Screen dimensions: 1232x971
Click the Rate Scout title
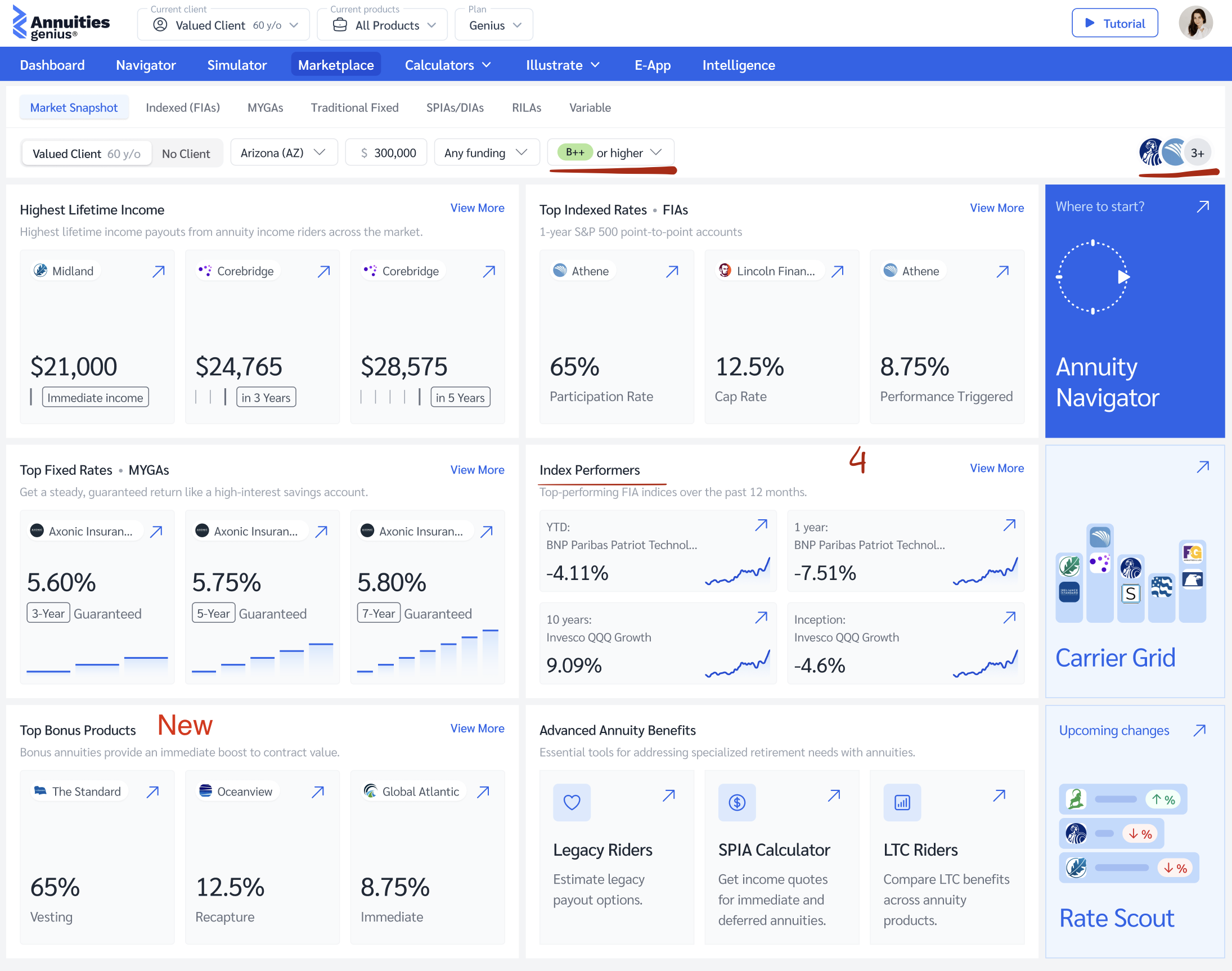[x=1117, y=918]
